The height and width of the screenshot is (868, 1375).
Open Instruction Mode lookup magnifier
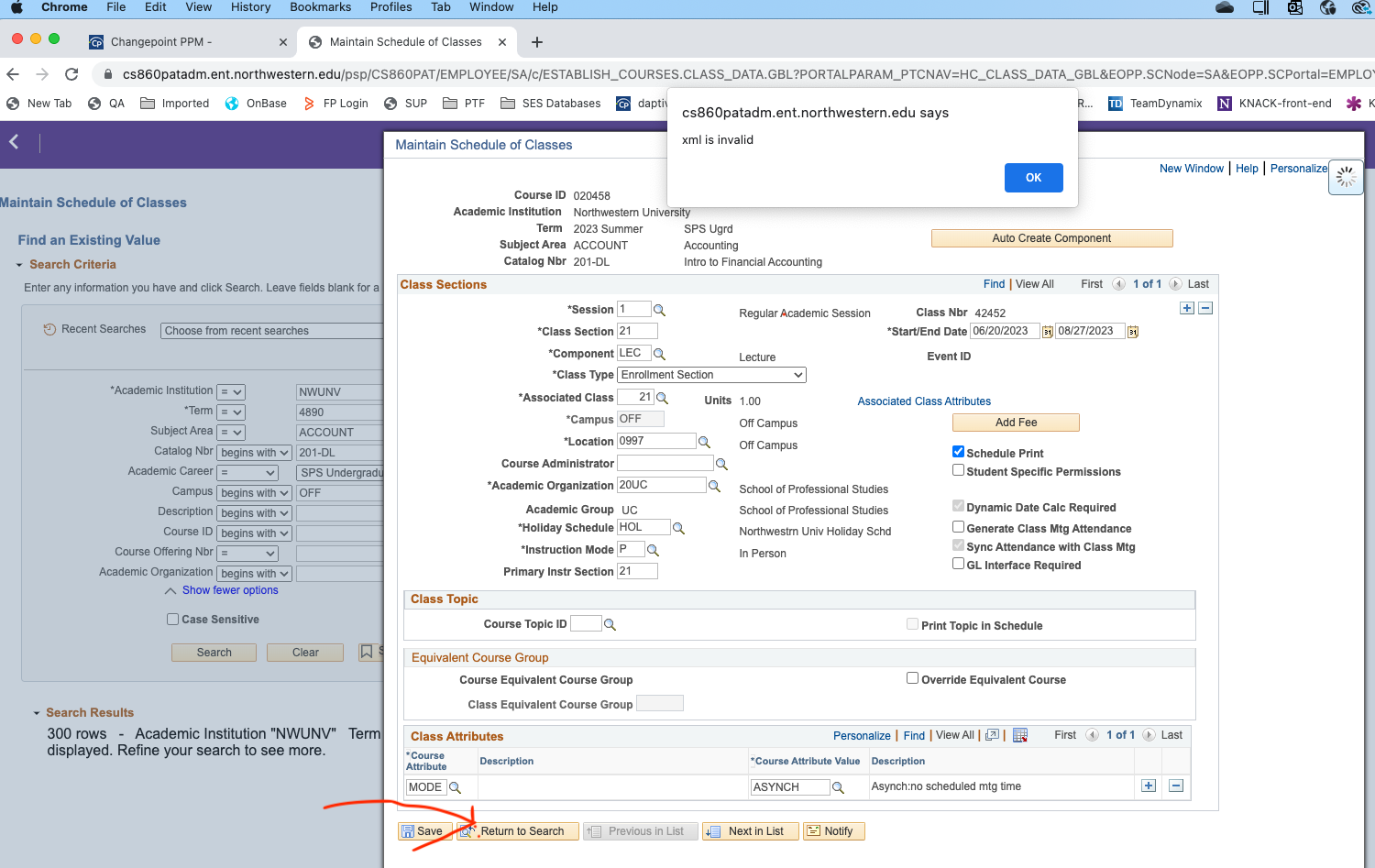pos(653,550)
